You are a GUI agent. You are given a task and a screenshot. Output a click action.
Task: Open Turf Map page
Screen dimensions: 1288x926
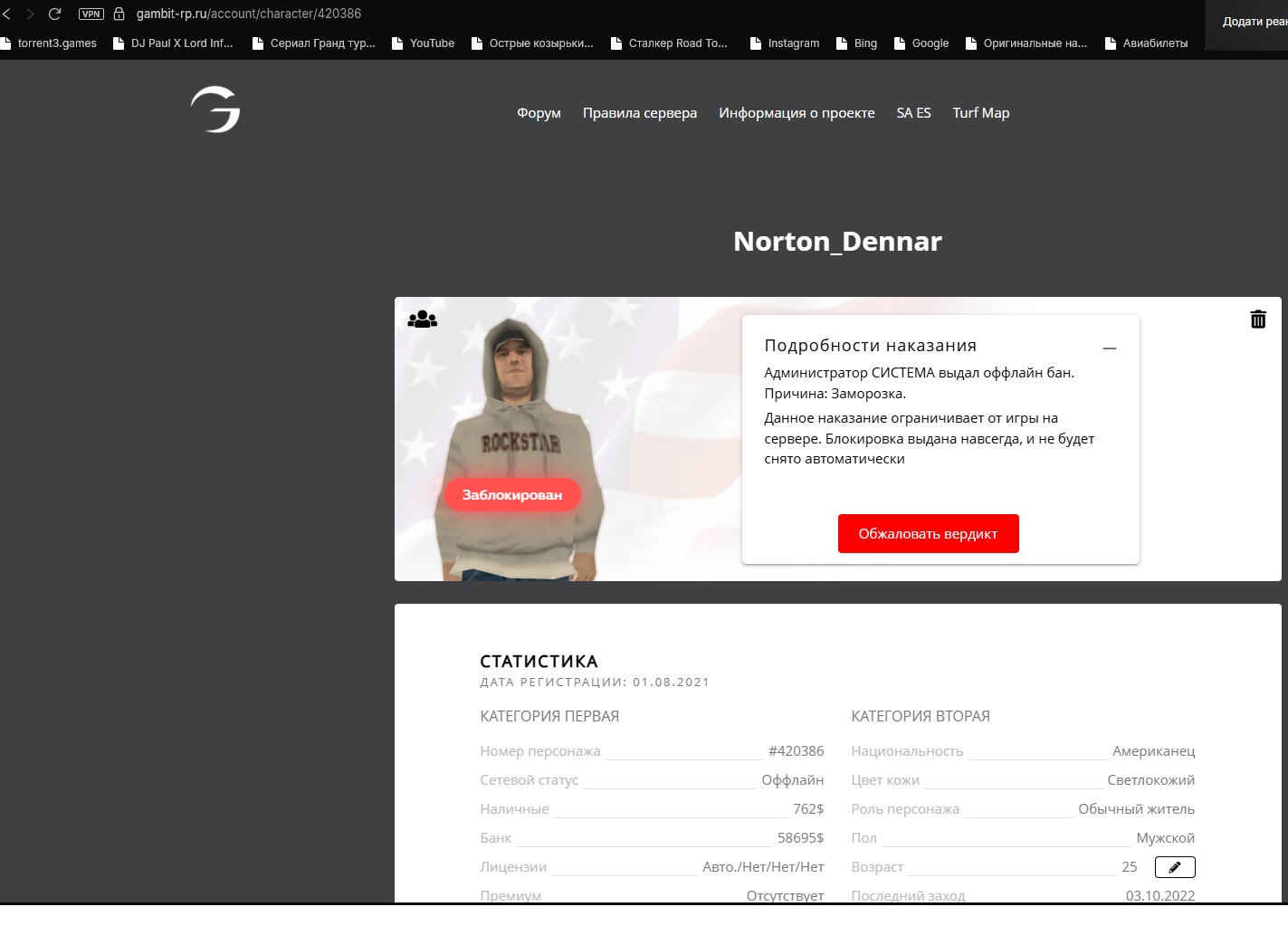tap(980, 113)
